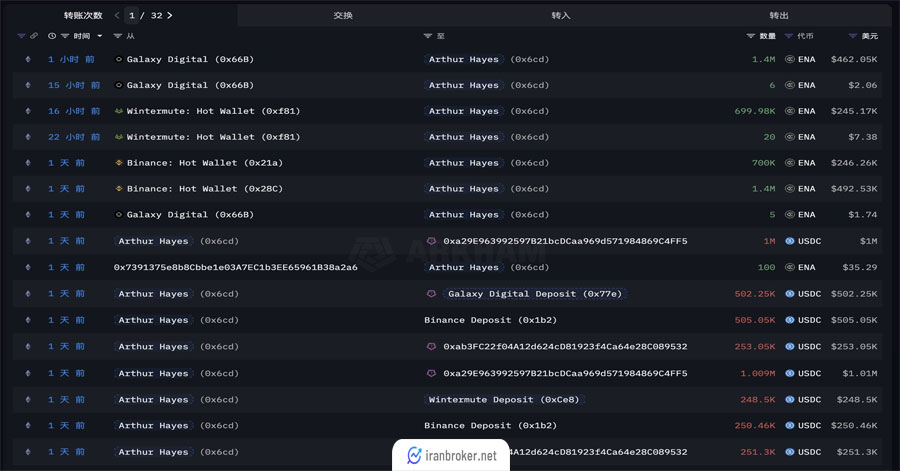Go to the next transfers page arrow
Image resolution: width=900 pixels, height=471 pixels.
pyautogui.click(x=169, y=15)
